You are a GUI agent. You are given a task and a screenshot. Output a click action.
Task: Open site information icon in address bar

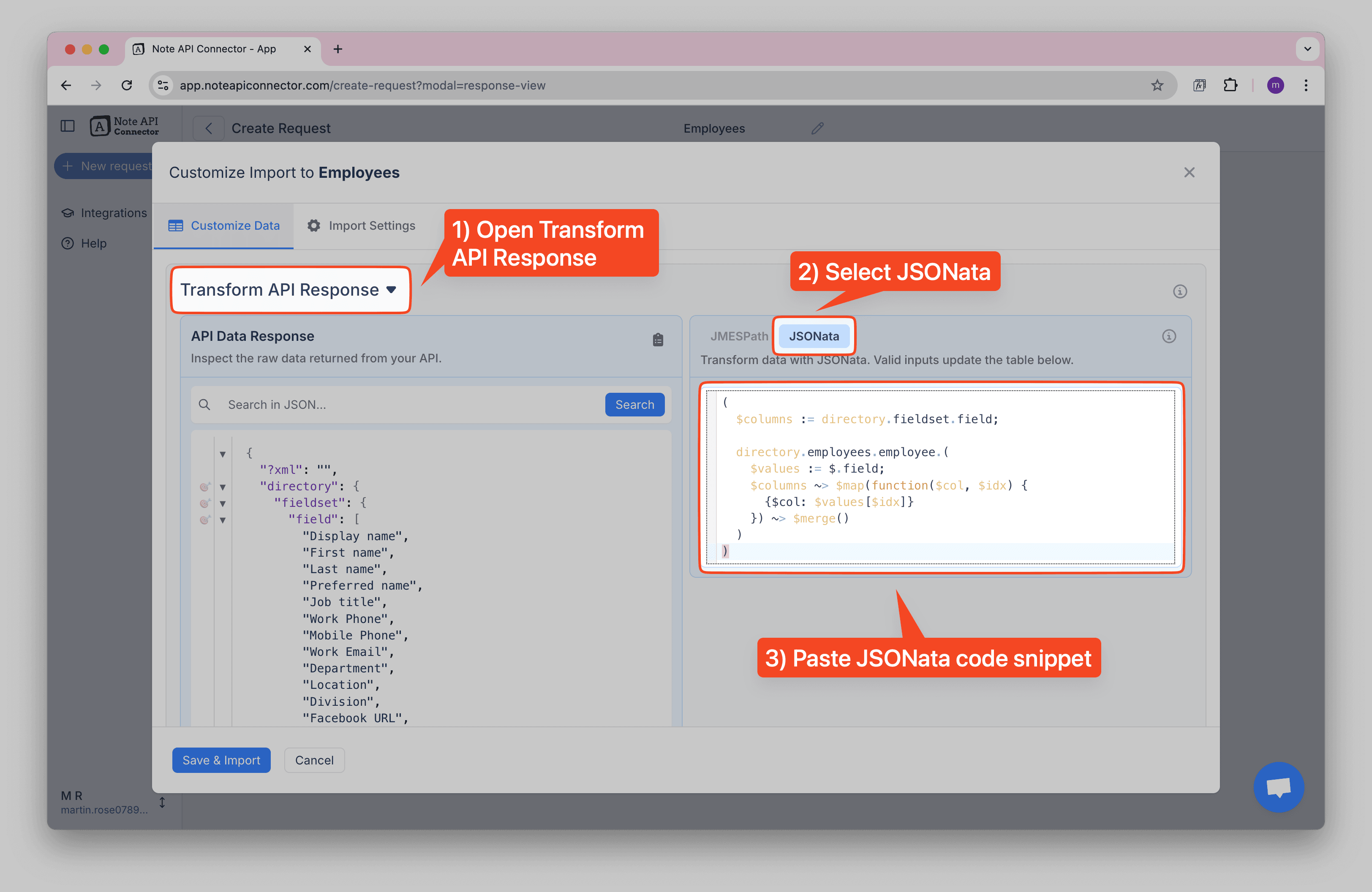tap(163, 85)
